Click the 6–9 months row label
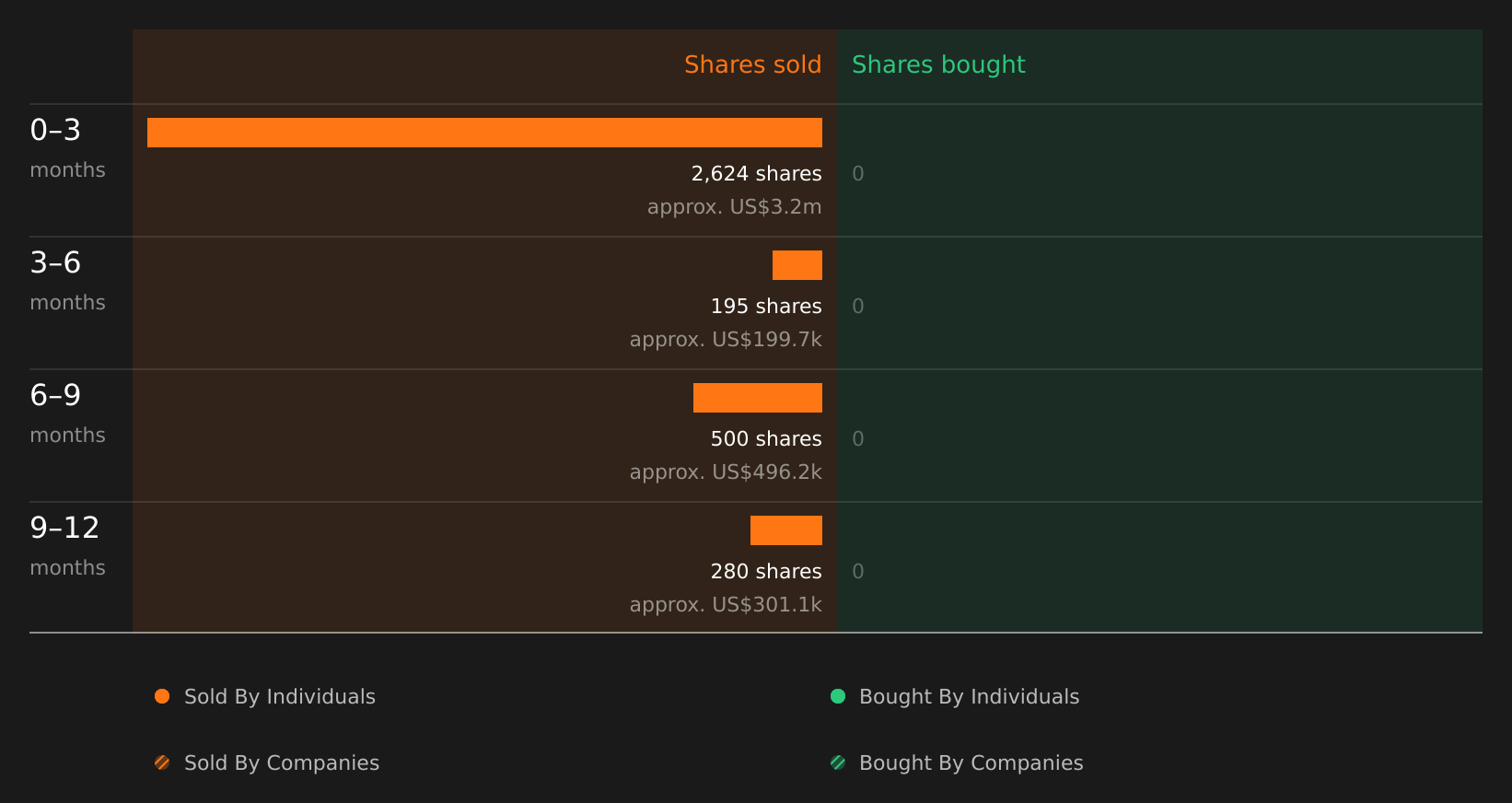Viewport: 1512px width, 803px height. pos(67,413)
